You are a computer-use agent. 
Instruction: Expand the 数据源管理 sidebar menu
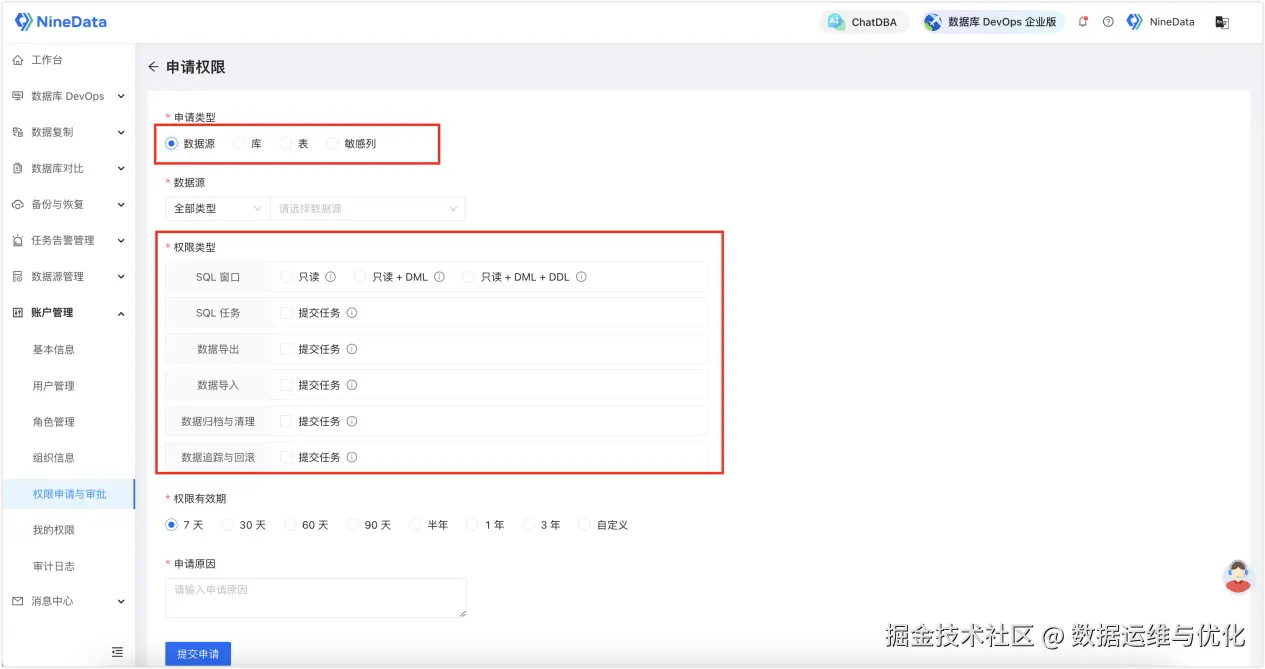(x=67, y=276)
